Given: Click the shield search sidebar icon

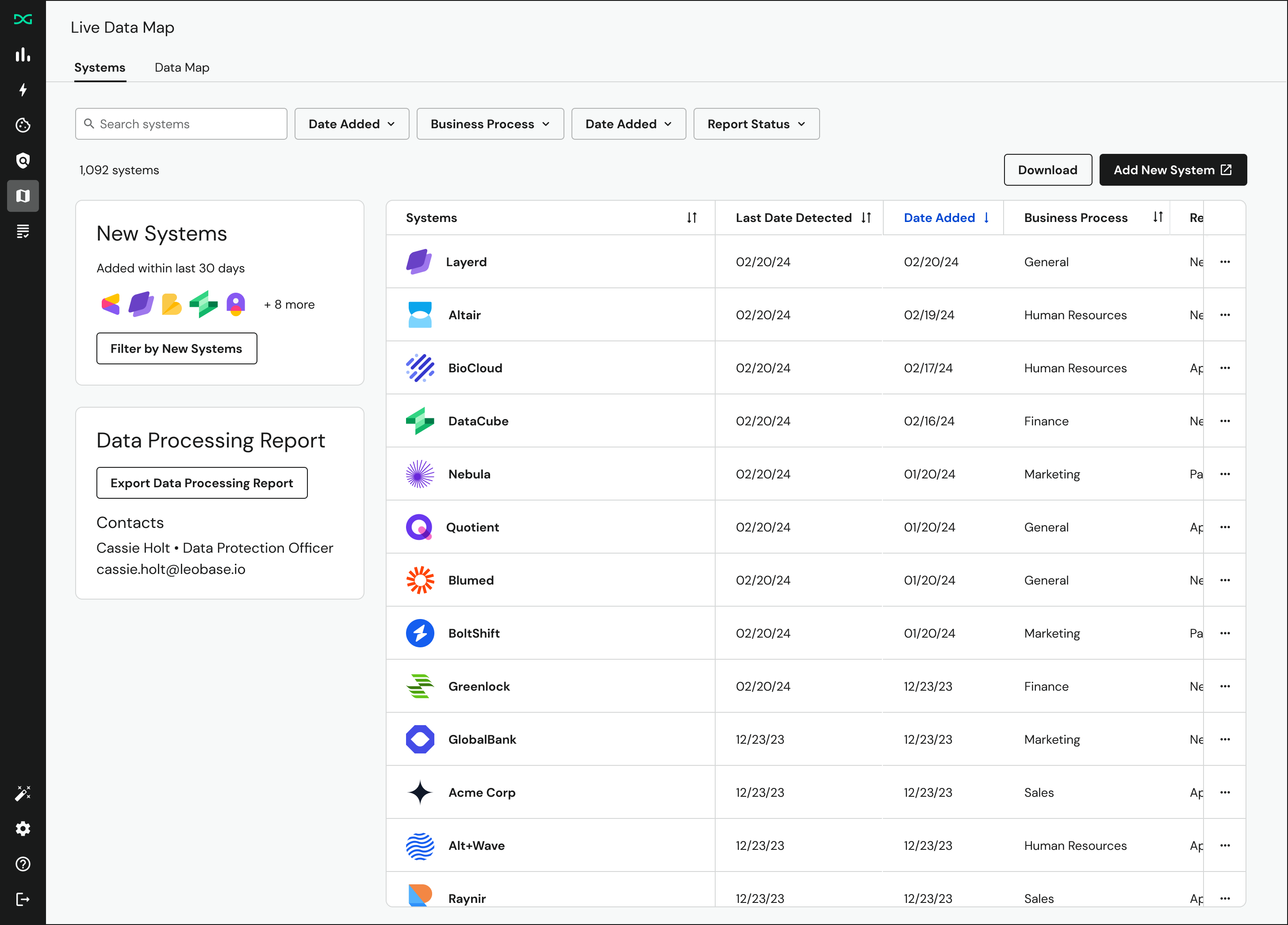Looking at the screenshot, I should 23,161.
